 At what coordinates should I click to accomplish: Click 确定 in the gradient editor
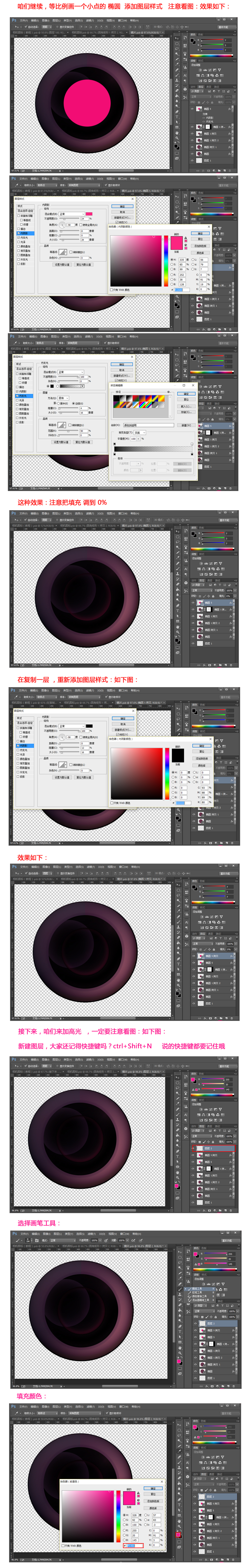(x=186, y=394)
